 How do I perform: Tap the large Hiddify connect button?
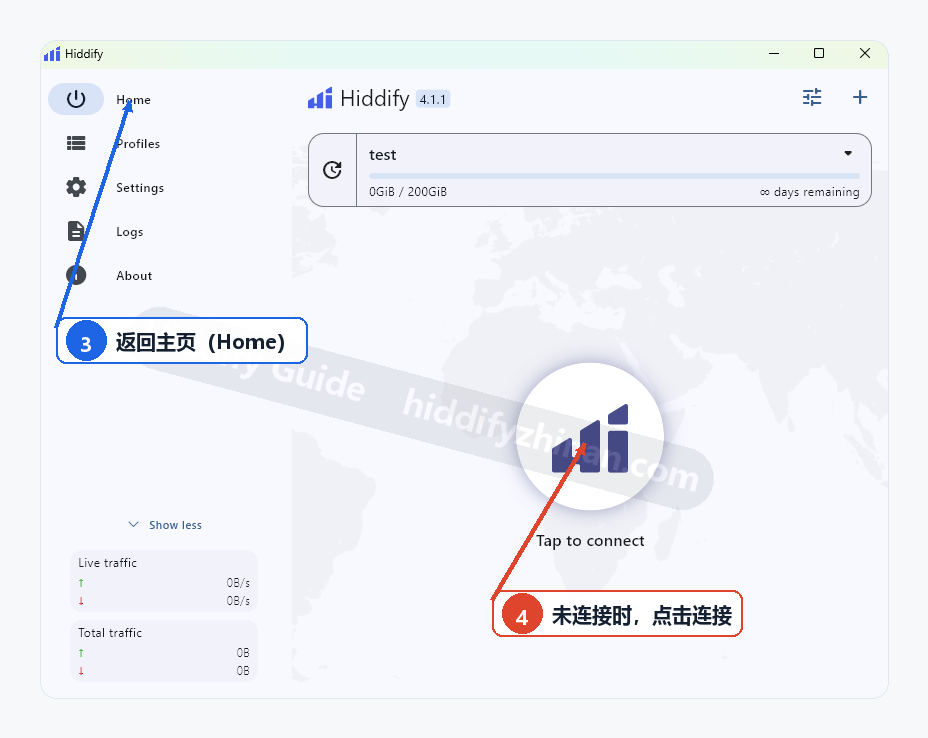pos(590,436)
